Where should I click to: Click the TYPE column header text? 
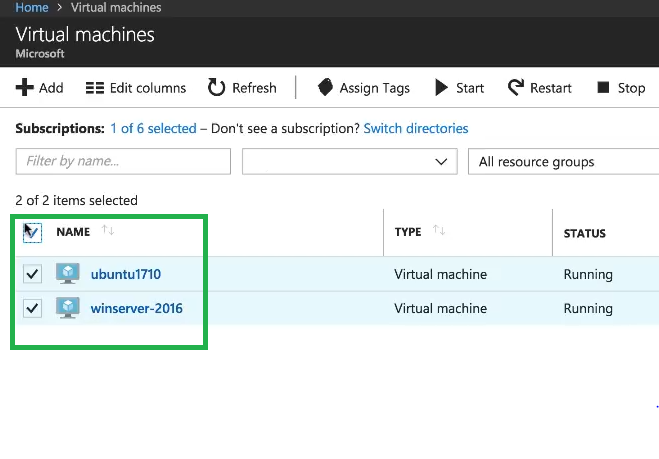coord(408,232)
